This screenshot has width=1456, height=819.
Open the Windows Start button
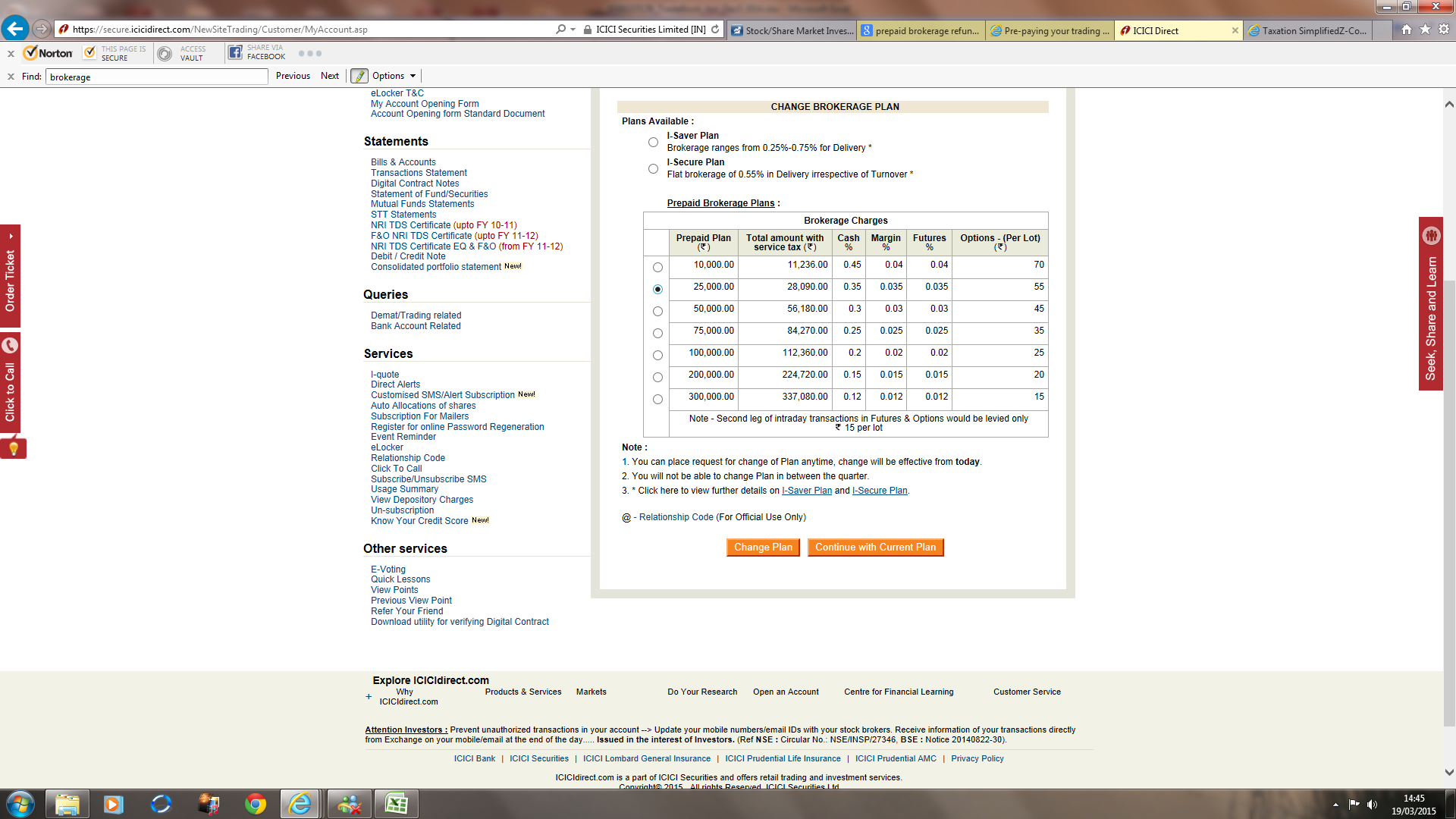click(x=20, y=804)
